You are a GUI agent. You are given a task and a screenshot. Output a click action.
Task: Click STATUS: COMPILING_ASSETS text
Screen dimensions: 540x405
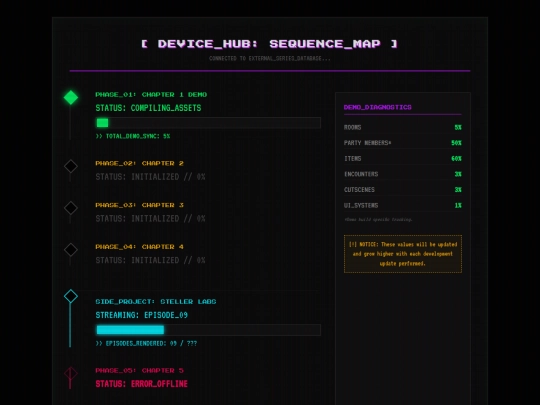pyautogui.click(x=148, y=108)
